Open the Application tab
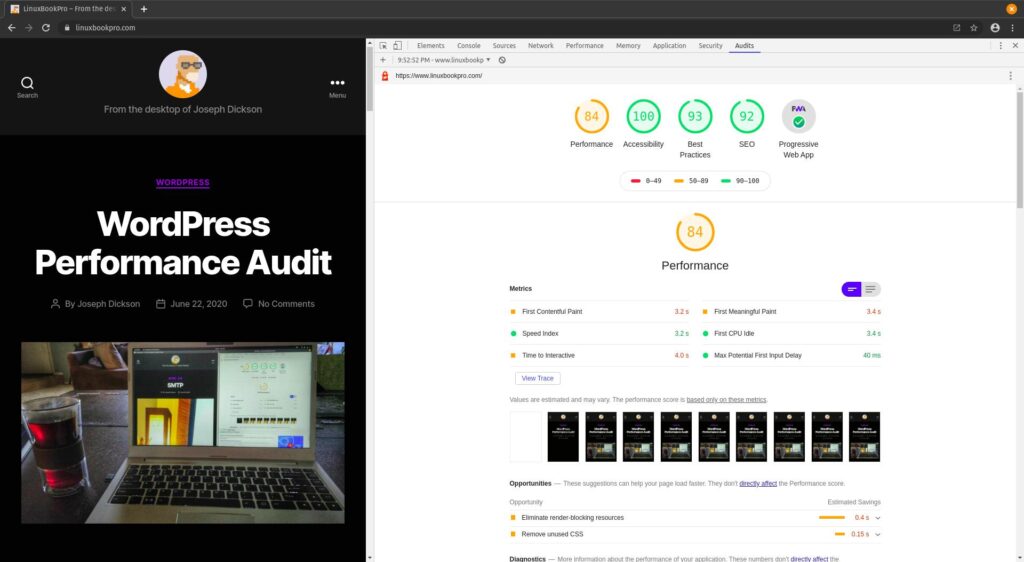The width and height of the screenshot is (1024, 562). click(x=669, y=46)
